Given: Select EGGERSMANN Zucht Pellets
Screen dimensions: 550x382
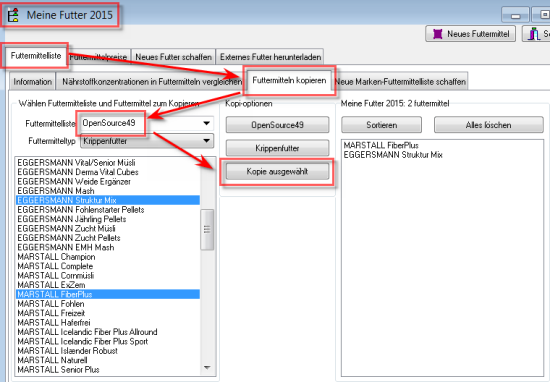Looking at the screenshot, I should pos(108,238).
